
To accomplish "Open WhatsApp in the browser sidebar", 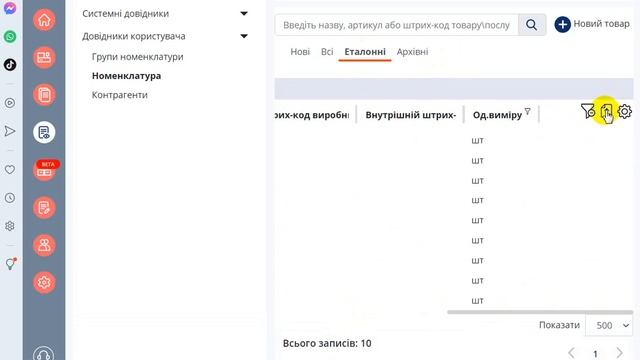I will coord(10,37).
